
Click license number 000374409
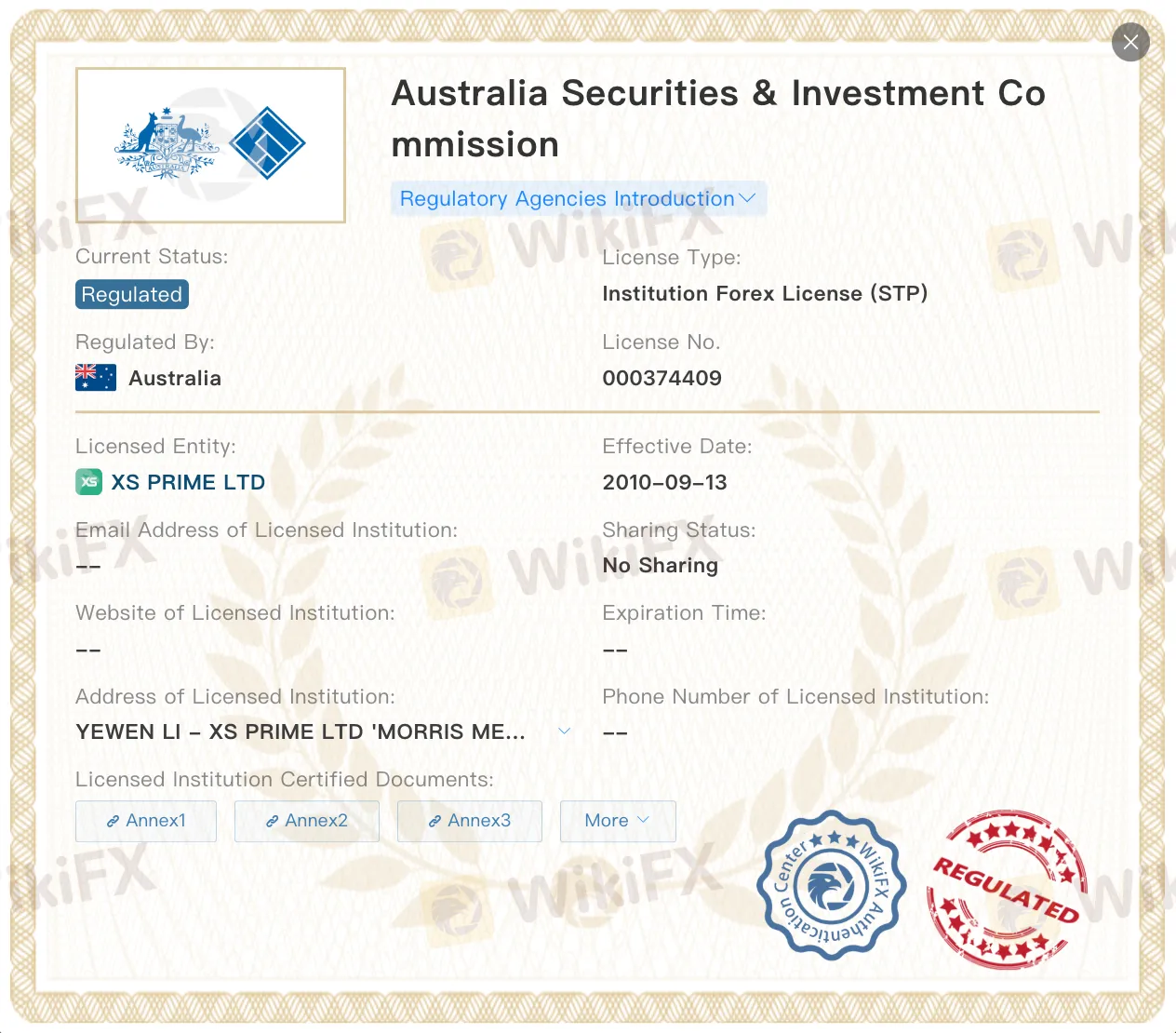[x=661, y=378]
